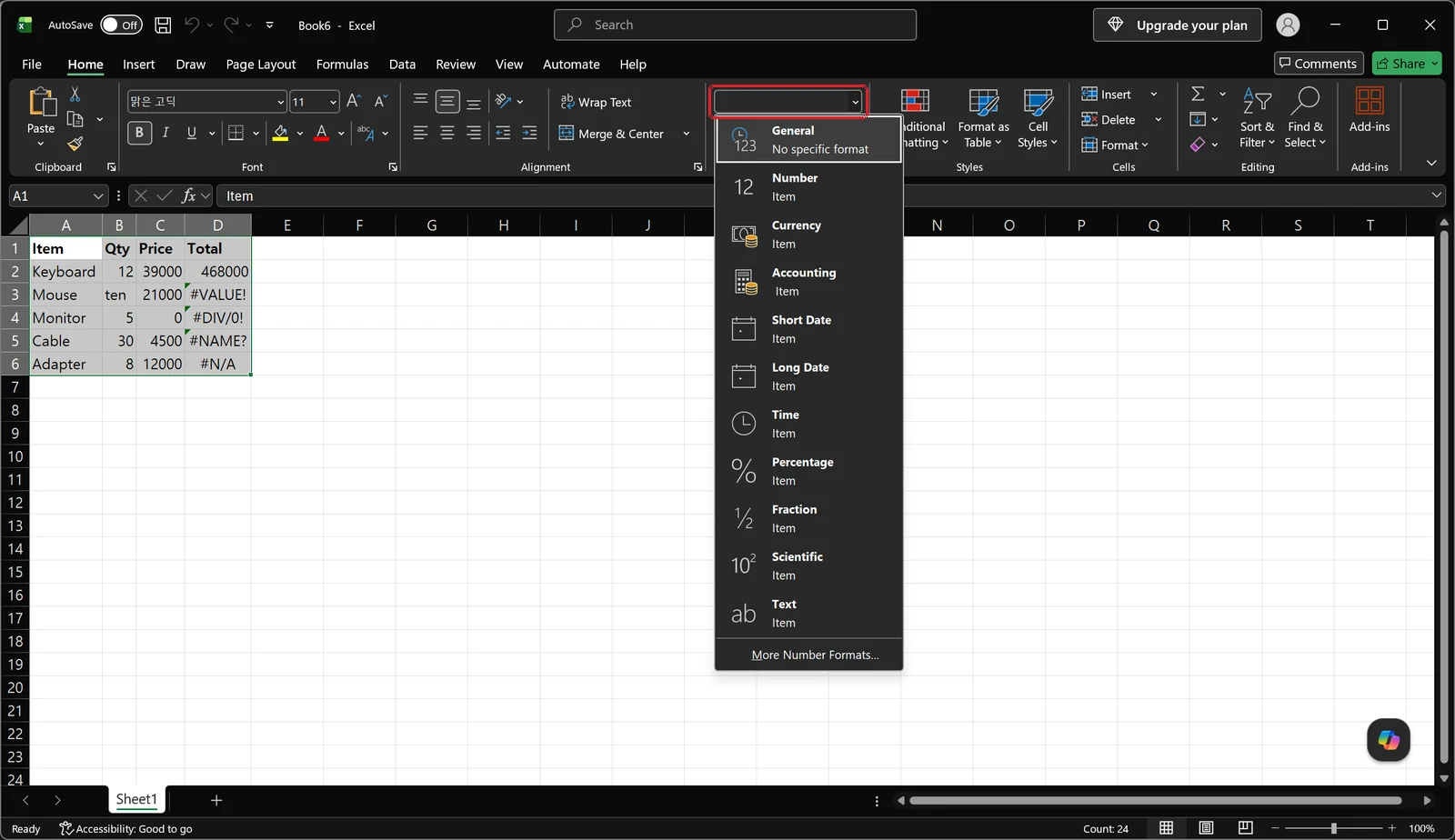This screenshot has height=840, width=1455.
Task: Choose Text number format option
Action: point(809,614)
